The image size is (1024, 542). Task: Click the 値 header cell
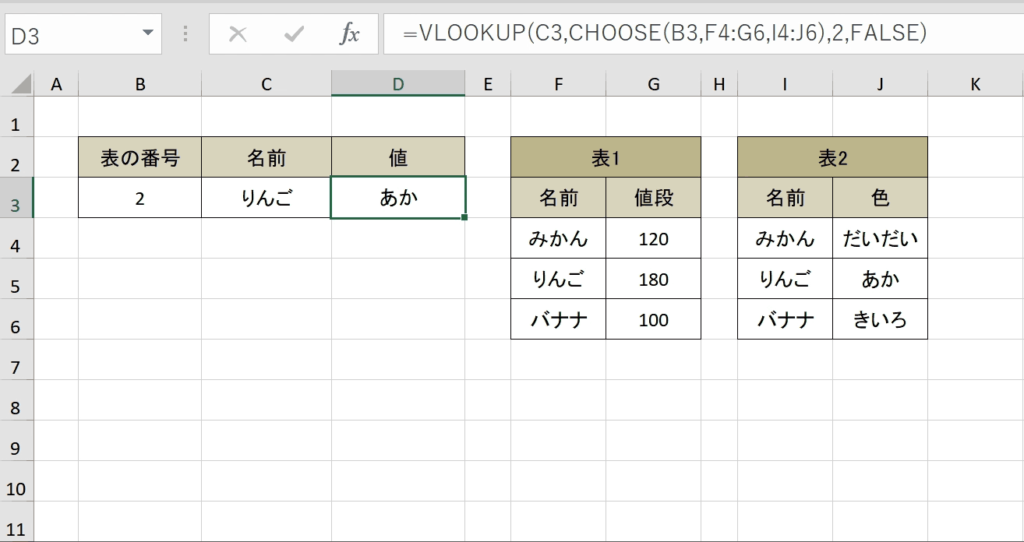(x=398, y=157)
